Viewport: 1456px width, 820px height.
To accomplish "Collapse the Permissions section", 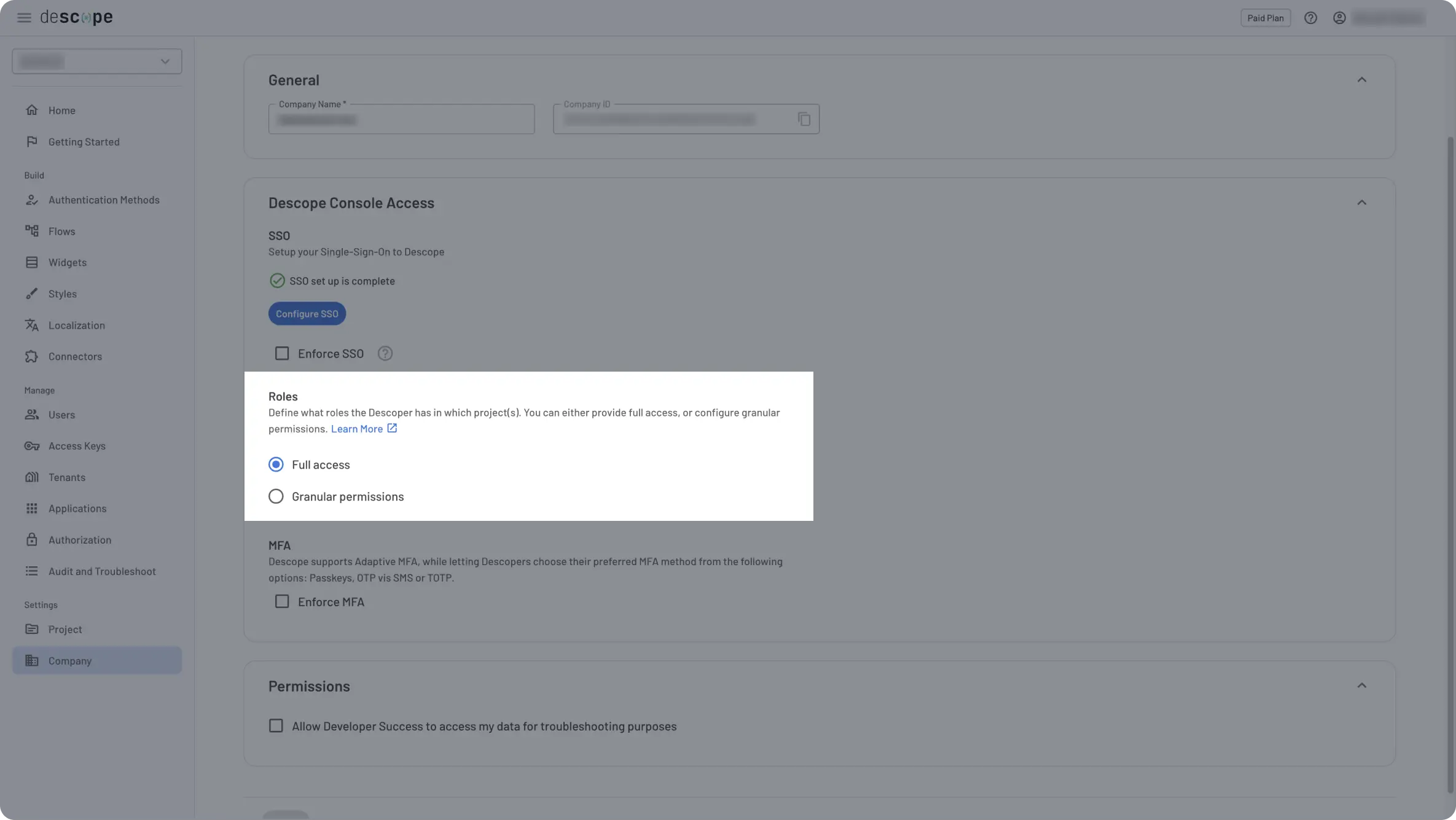I will [1362, 685].
